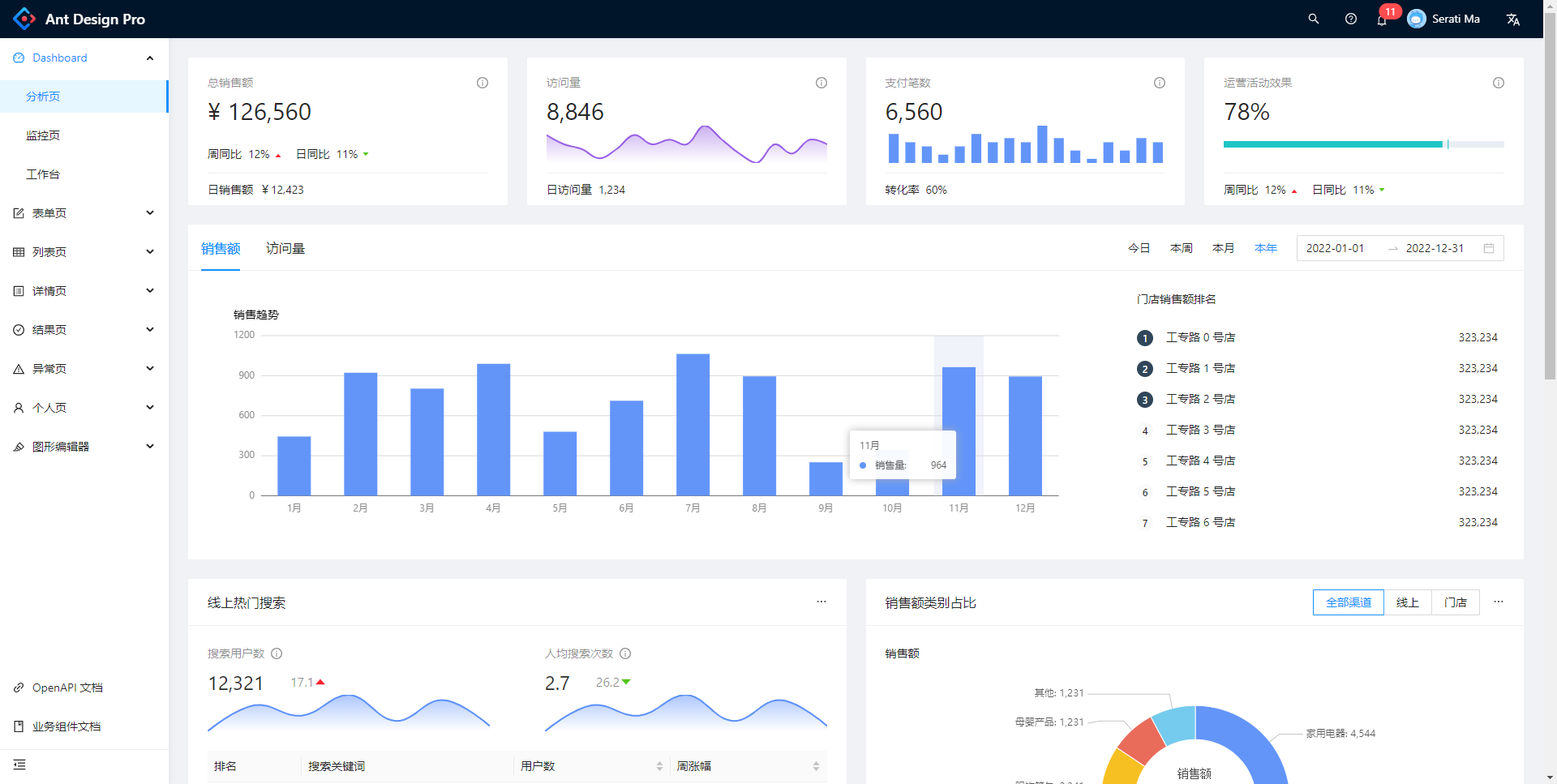The image size is (1557, 784).
Task: Click the 异常页 warning icon
Action: pyautogui.click(x=19, y=369)
